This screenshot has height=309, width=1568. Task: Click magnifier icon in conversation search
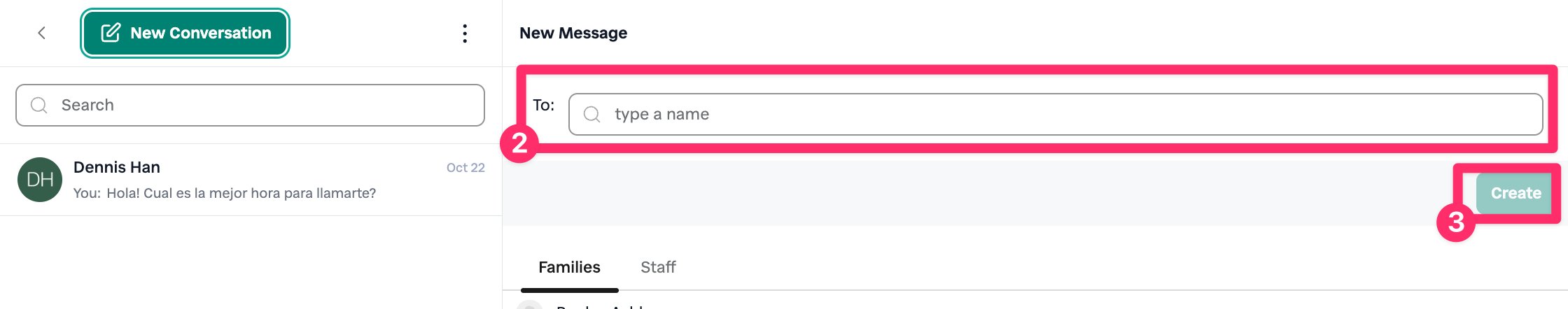[39, 106]
